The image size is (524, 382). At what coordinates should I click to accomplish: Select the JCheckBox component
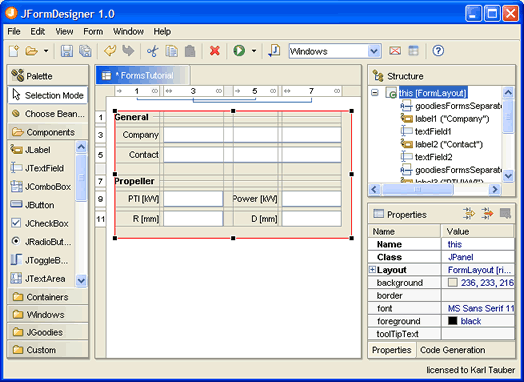pos(39,223)
